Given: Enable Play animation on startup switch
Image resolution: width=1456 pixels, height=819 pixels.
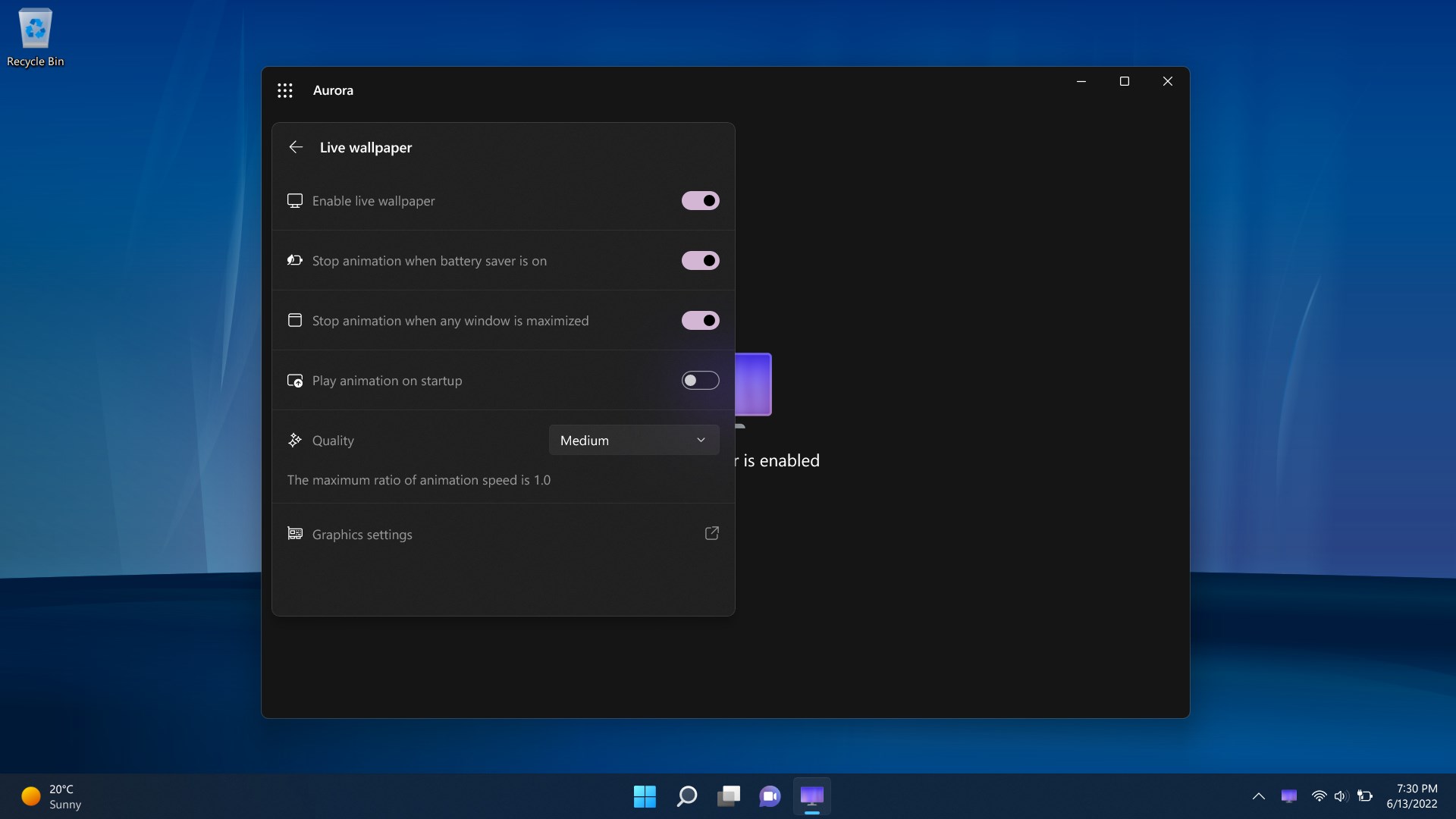Looking at the screenshot, I should (700, 381).
